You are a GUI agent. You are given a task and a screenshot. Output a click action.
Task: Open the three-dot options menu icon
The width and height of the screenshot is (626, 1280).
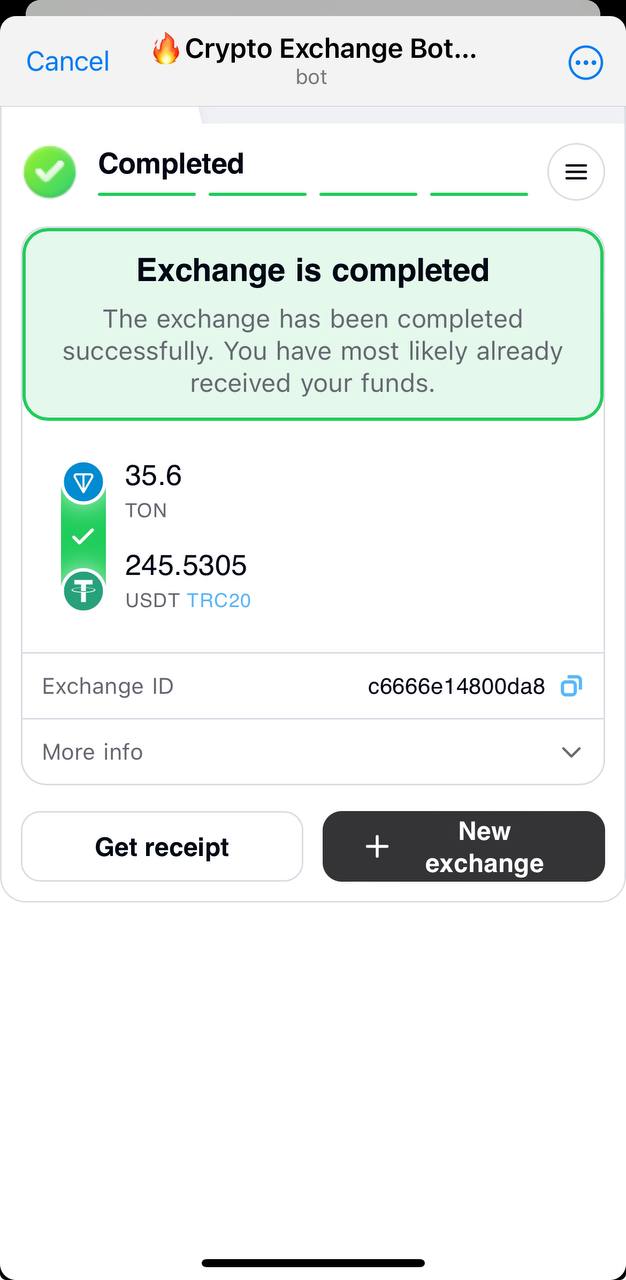tap(585, 62)
